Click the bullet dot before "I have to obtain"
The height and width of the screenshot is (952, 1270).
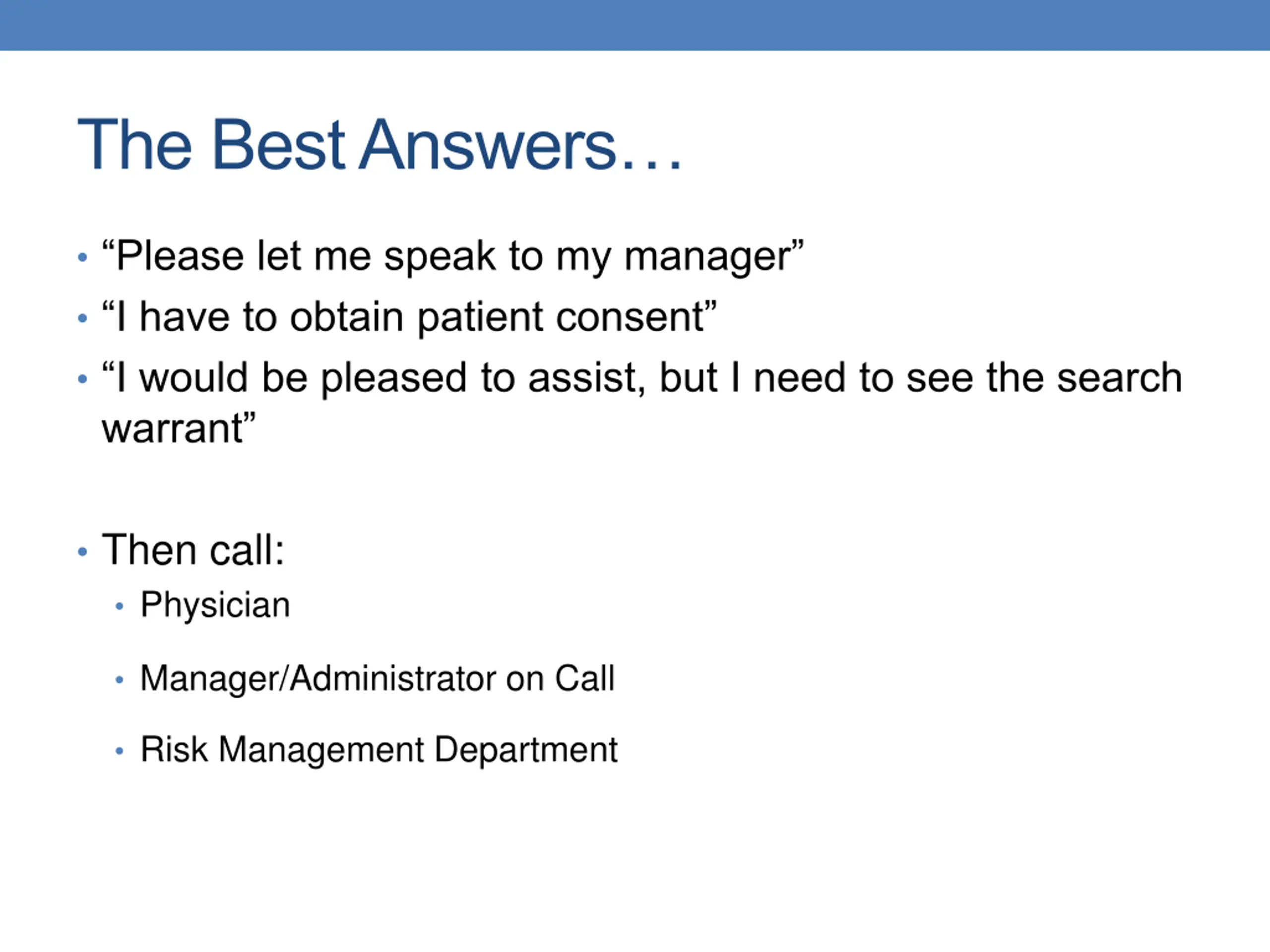tap(83, 318)
